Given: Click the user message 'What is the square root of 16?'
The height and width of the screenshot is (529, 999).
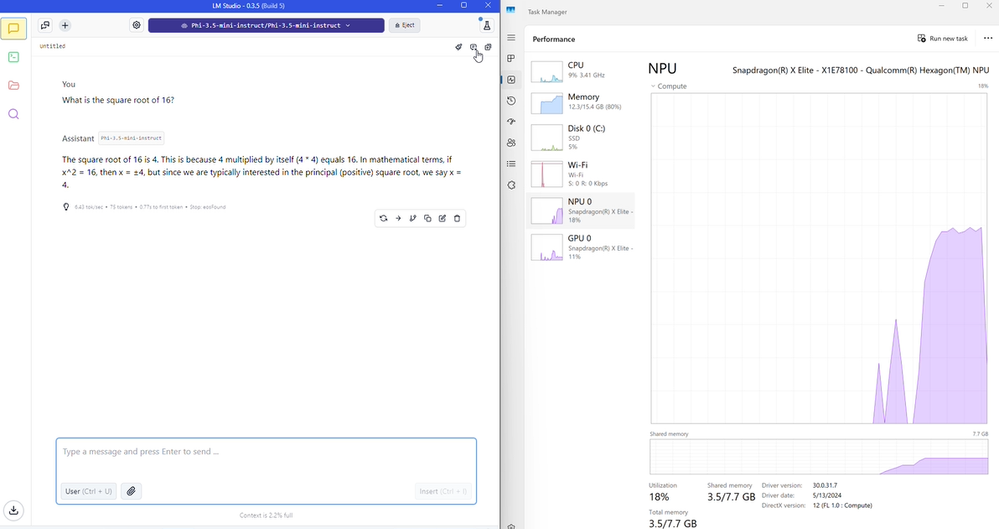Looking at the screenshot, I should pyautogui.click(x=118, y=100).
